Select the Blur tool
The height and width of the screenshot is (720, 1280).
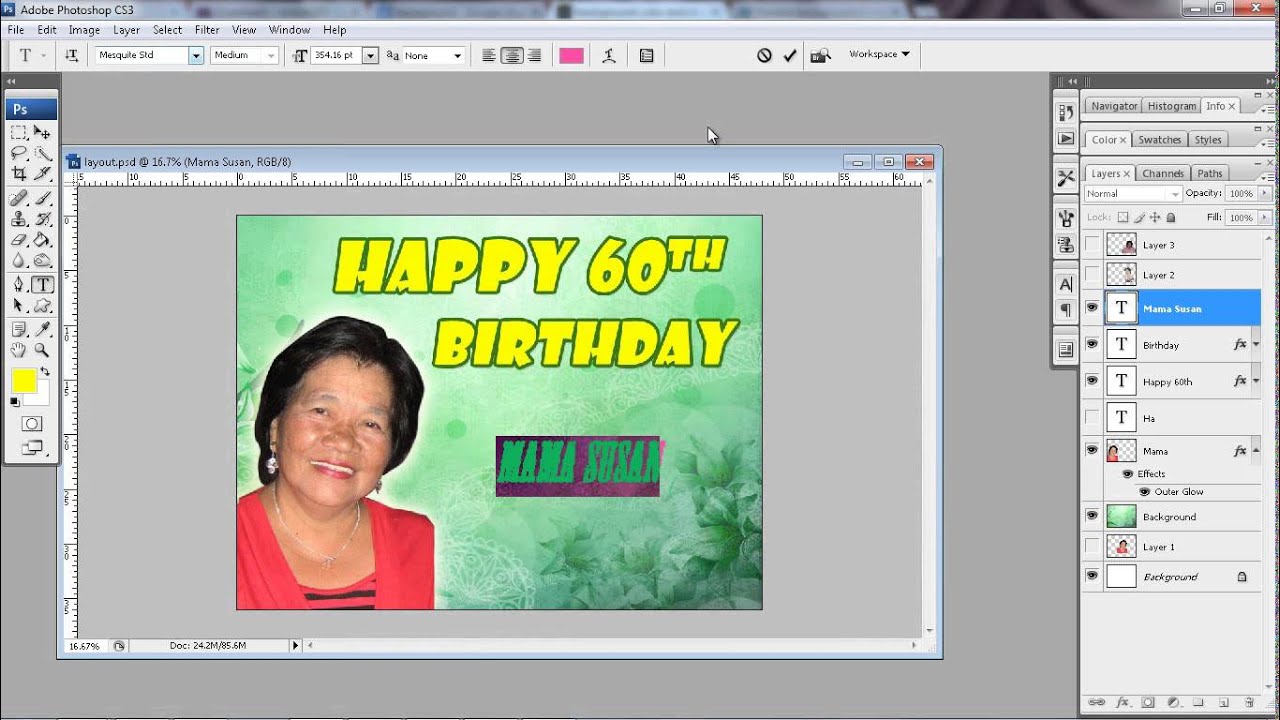click(x=19, y=261)
